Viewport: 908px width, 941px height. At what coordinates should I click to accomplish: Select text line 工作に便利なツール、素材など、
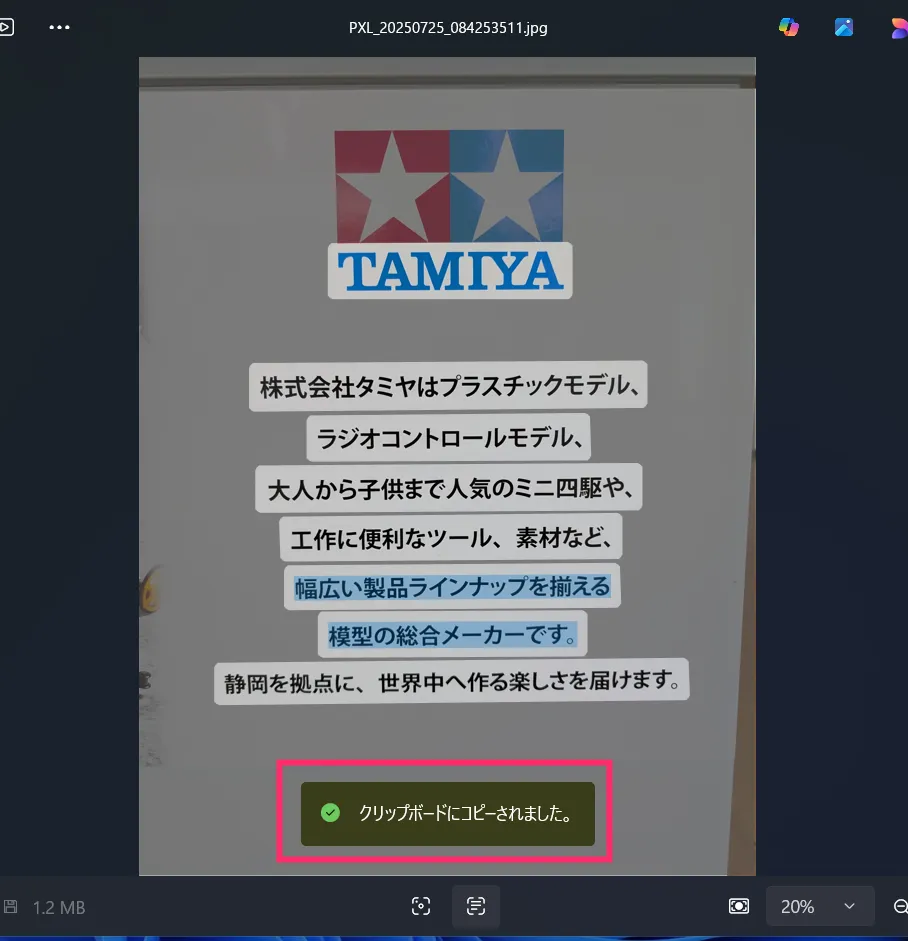pos(451,538)
